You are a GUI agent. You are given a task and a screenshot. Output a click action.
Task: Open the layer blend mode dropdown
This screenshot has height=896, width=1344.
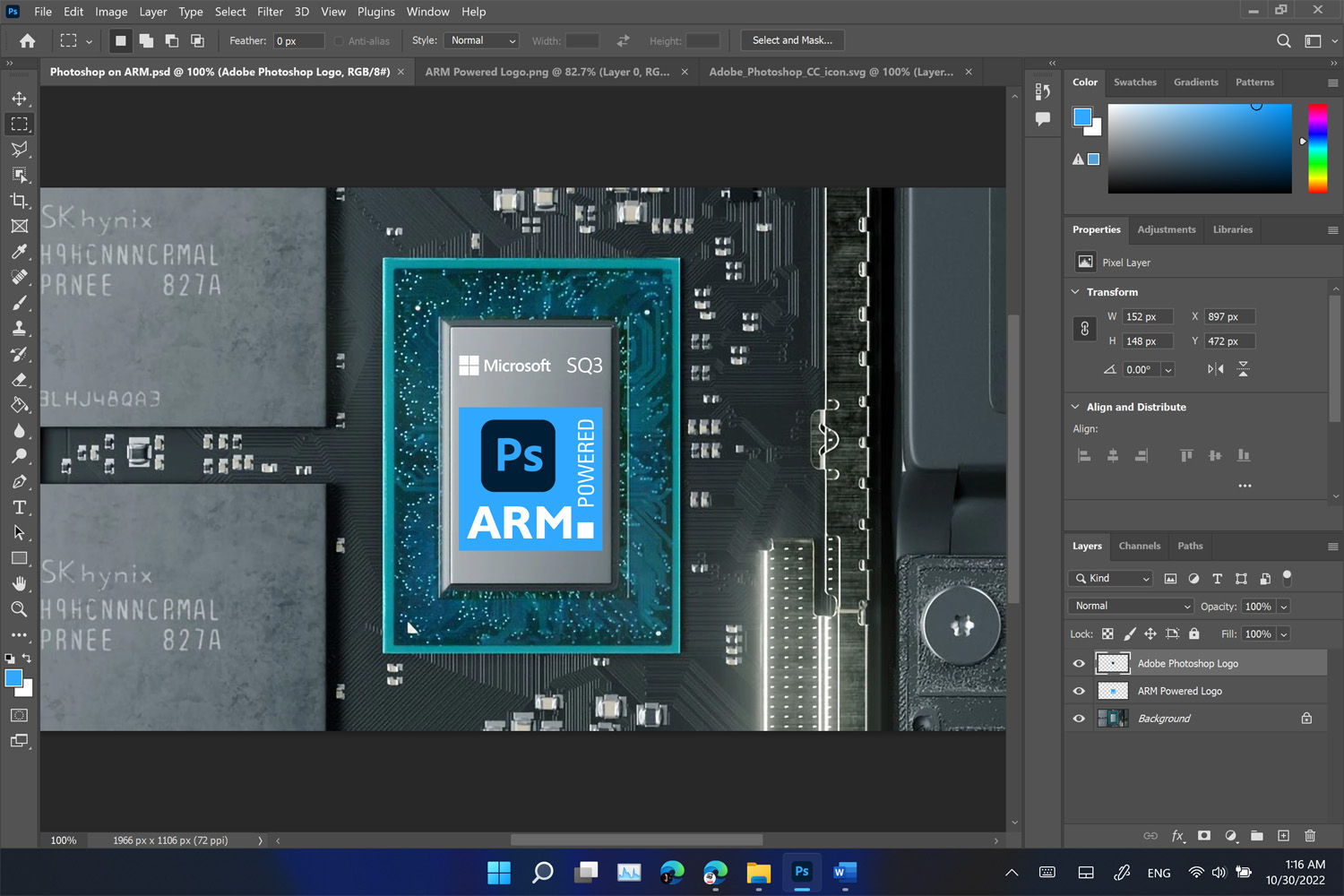(1132, 607)
